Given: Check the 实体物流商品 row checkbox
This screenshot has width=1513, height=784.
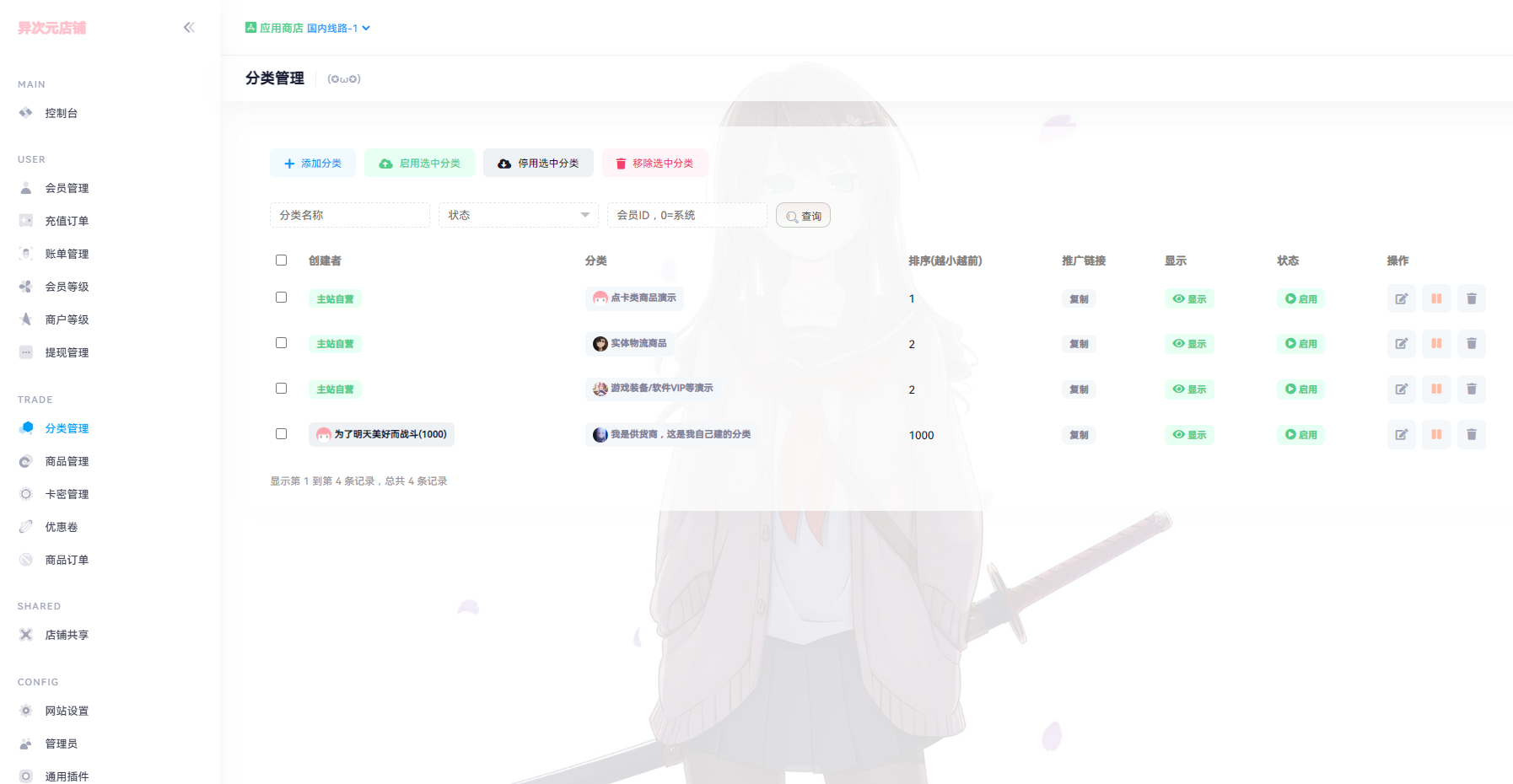Looking at the screenshot, I should pos(281,342).
